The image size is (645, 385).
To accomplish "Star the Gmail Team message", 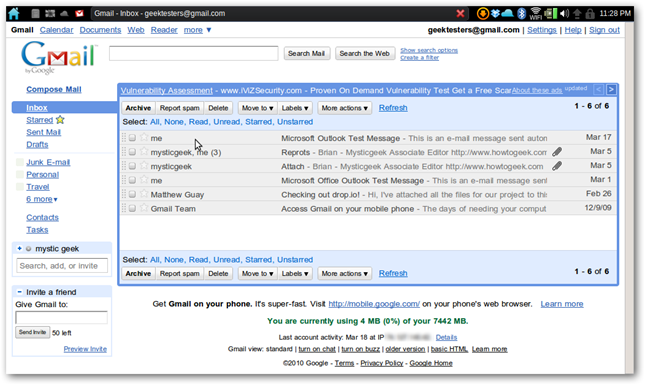I will (x=144, y=208).
